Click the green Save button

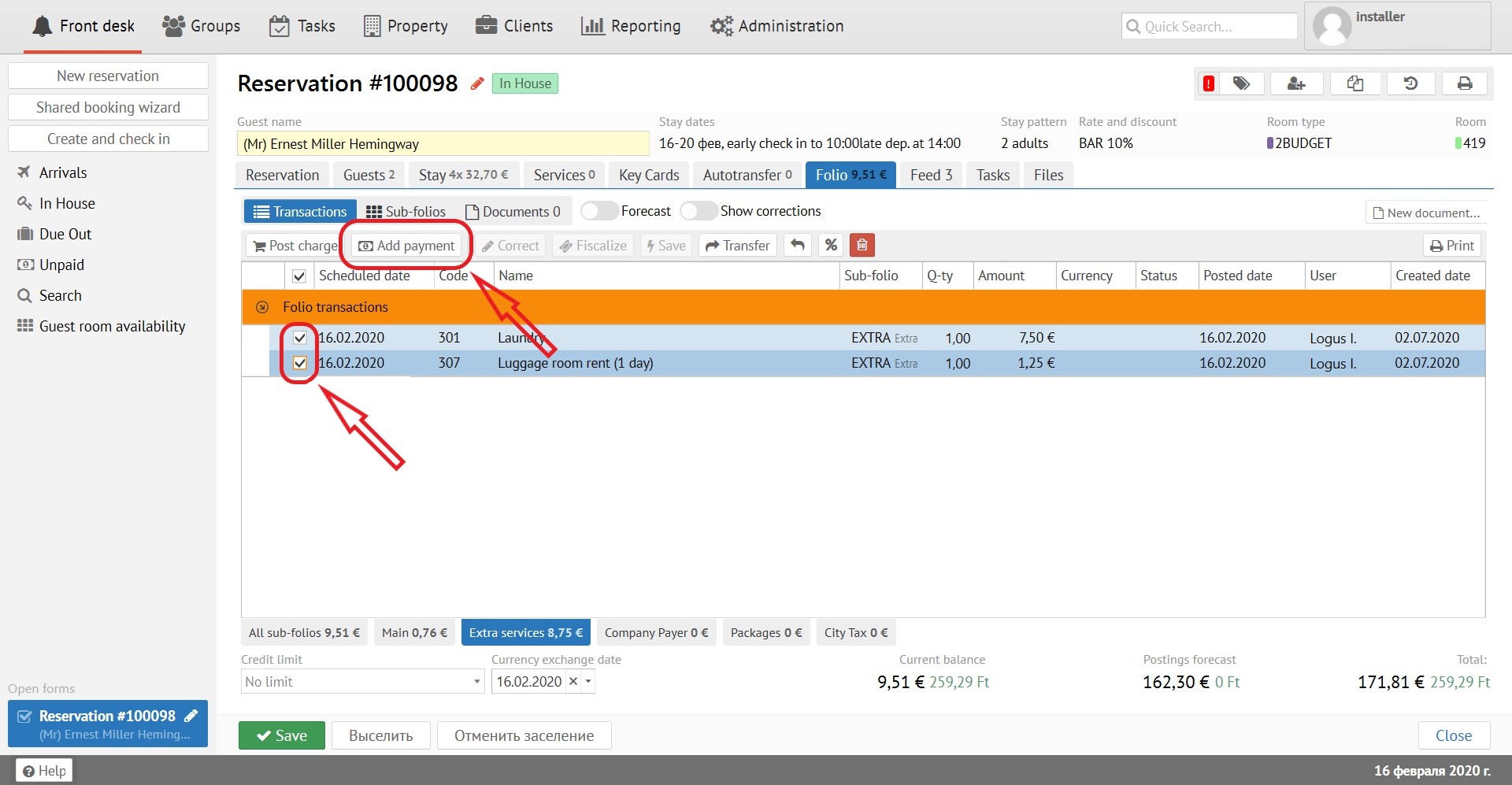(x=281, y=735)
